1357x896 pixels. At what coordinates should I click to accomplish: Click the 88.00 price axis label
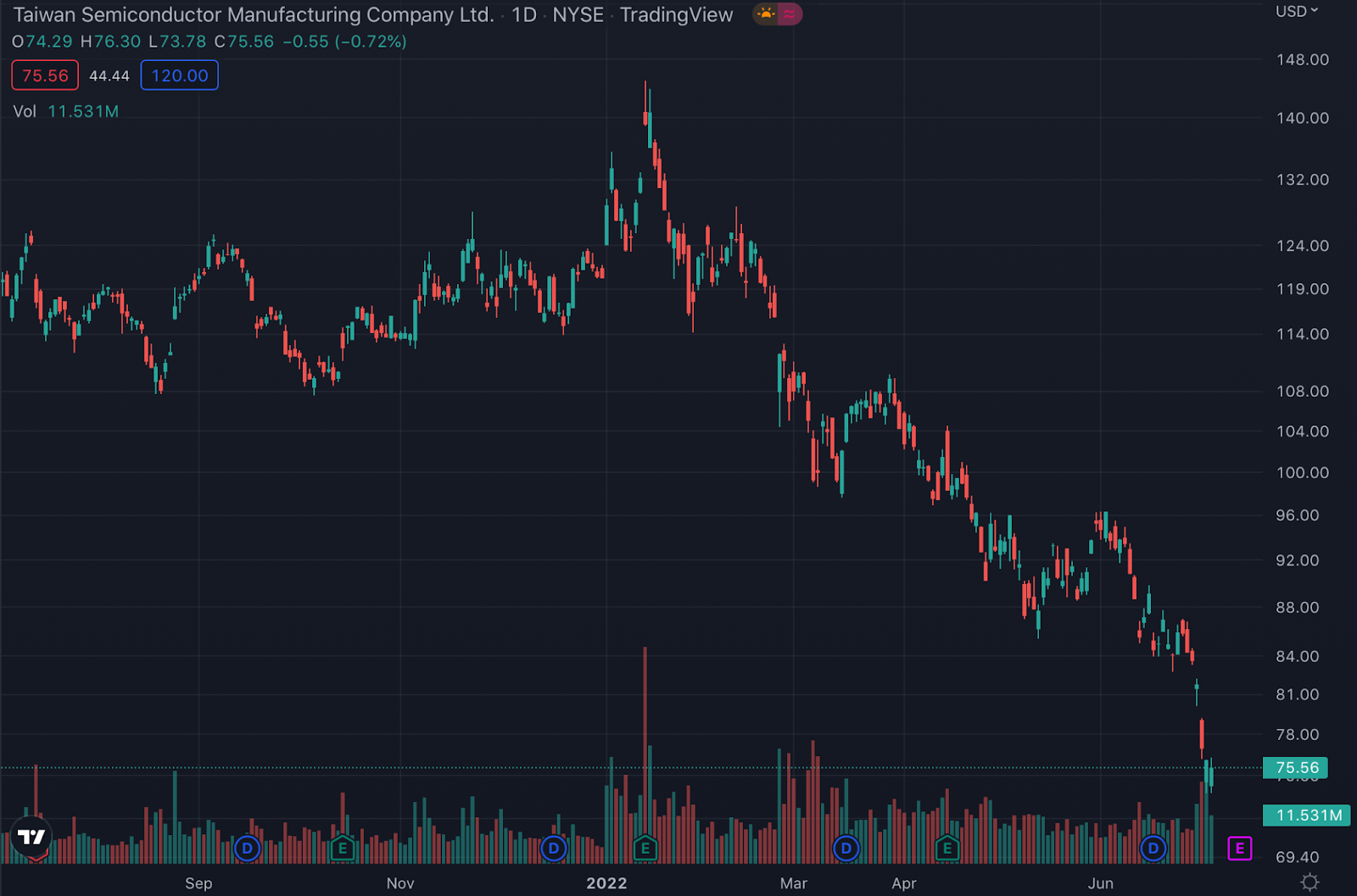coord(1297,608)
